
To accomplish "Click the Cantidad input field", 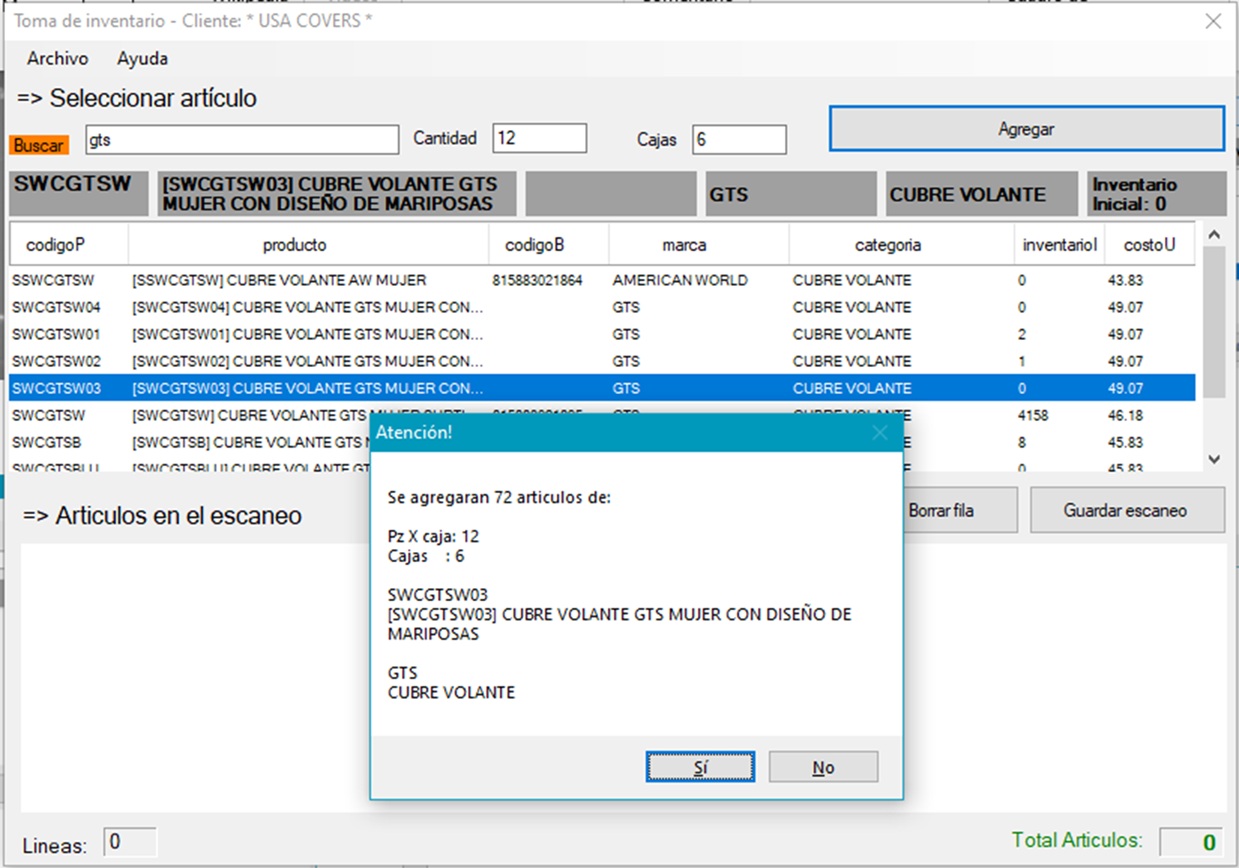I will click(x=539, y=139).
